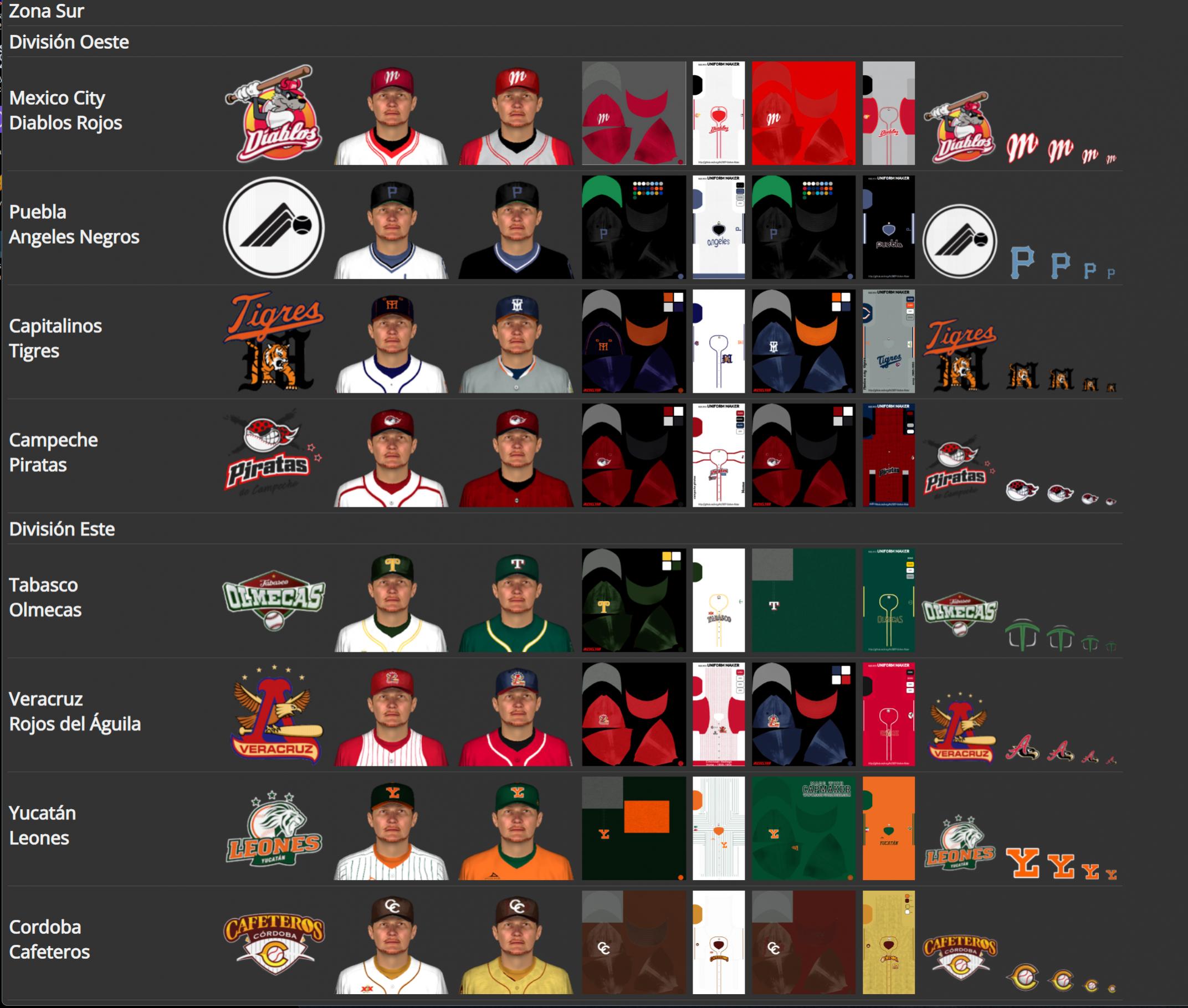Click the largest blue P cap logo
Image resolution: width=1188 pixels, height=1008 pixels.
(x=1022, y=263)
